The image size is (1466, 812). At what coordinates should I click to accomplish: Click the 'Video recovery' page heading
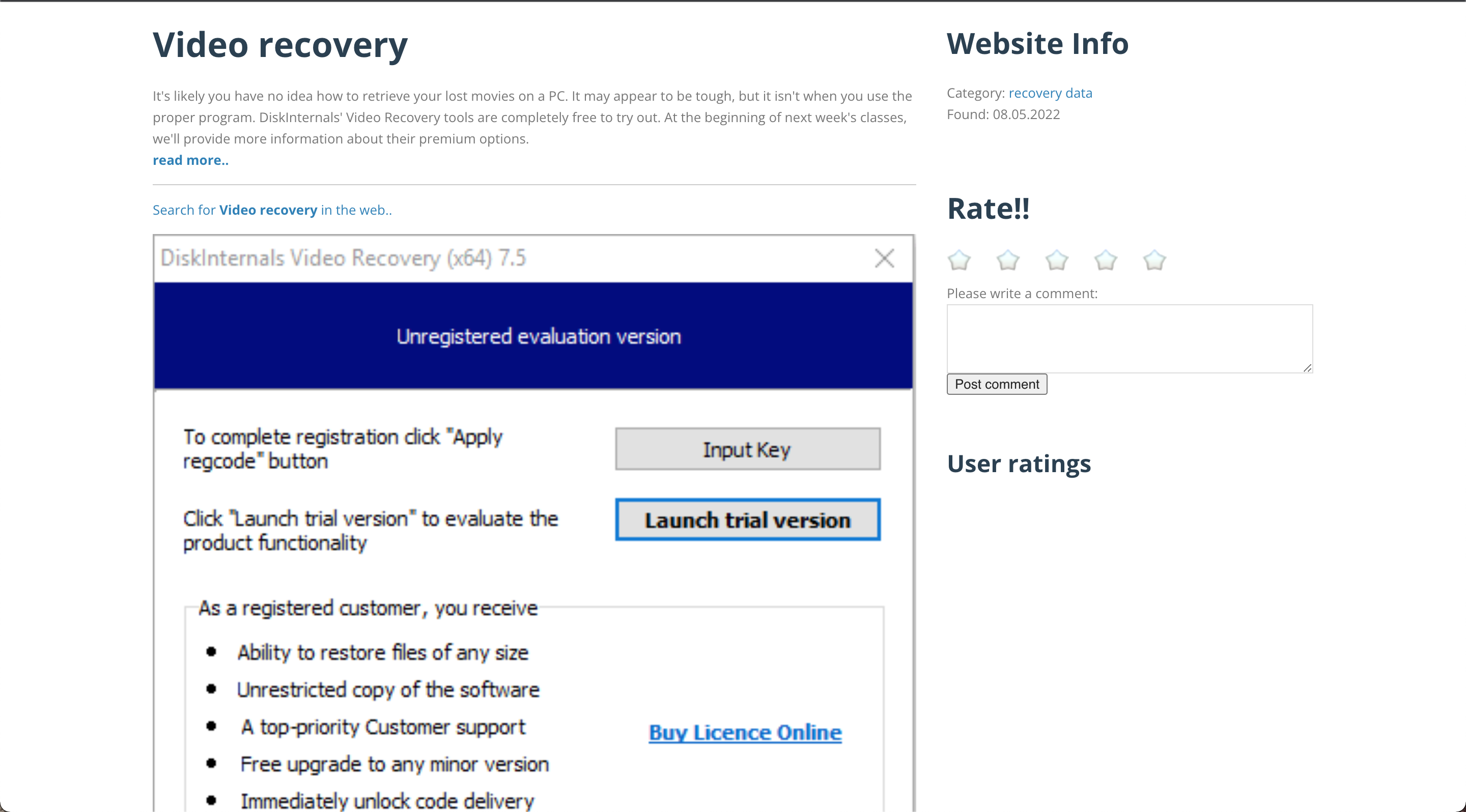tap(280, 44)
